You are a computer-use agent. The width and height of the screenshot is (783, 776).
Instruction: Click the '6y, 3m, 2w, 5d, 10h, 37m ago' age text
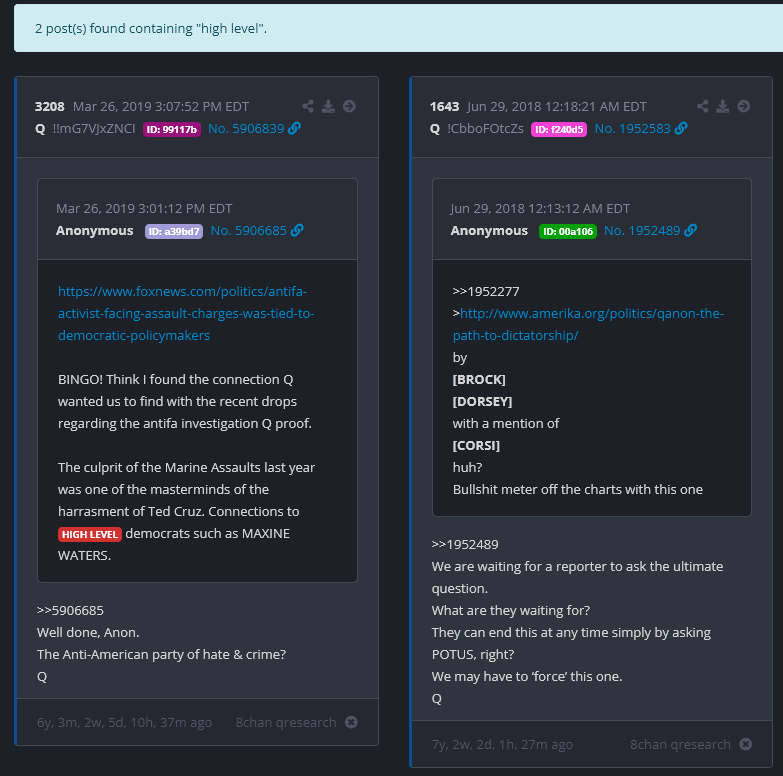click(124, 722)
